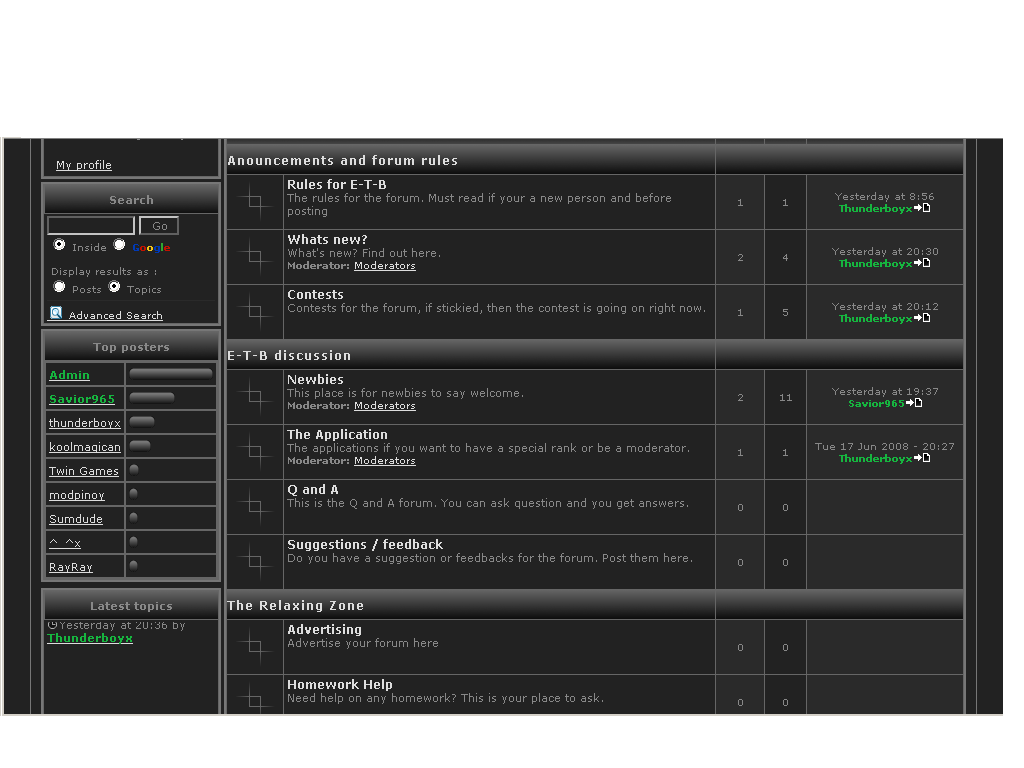This screenshot has width=1024, height=768.
Task: Click Admin's post count bar
Action: coord(170,374)
